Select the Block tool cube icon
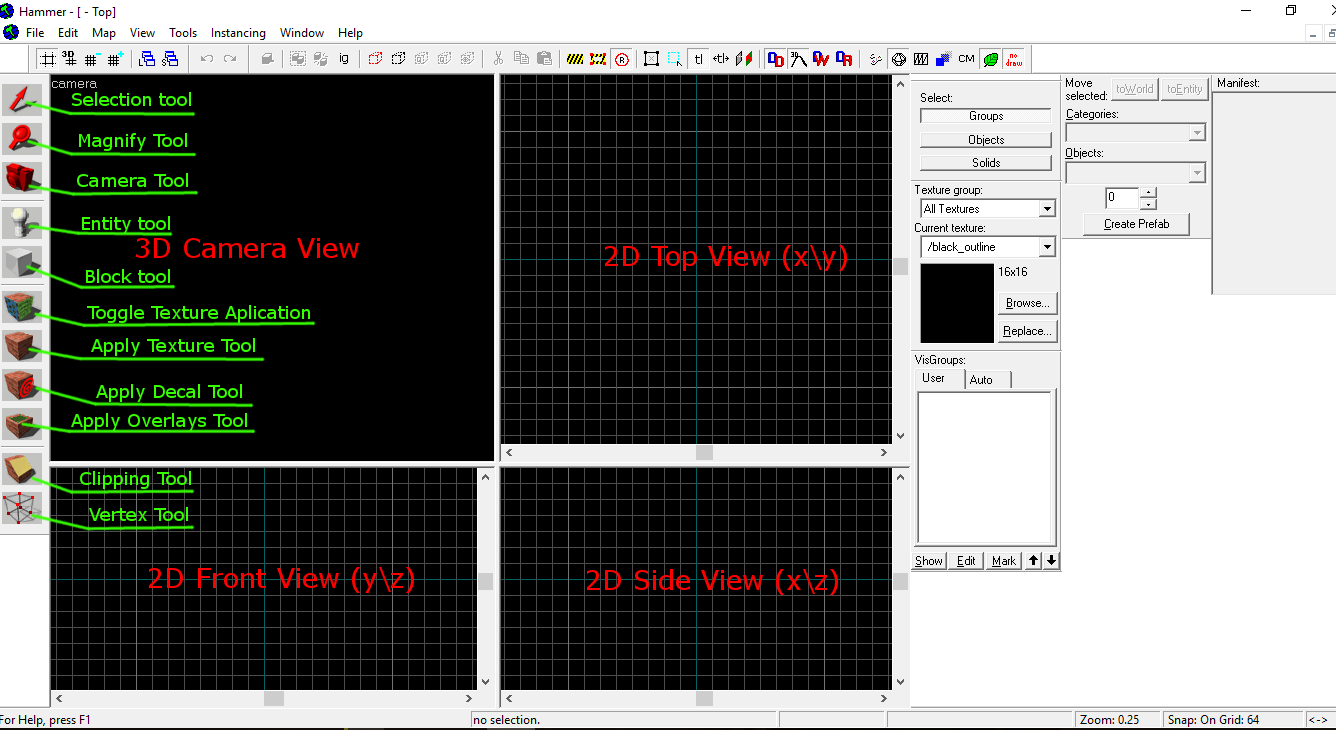 click(22, 263)
